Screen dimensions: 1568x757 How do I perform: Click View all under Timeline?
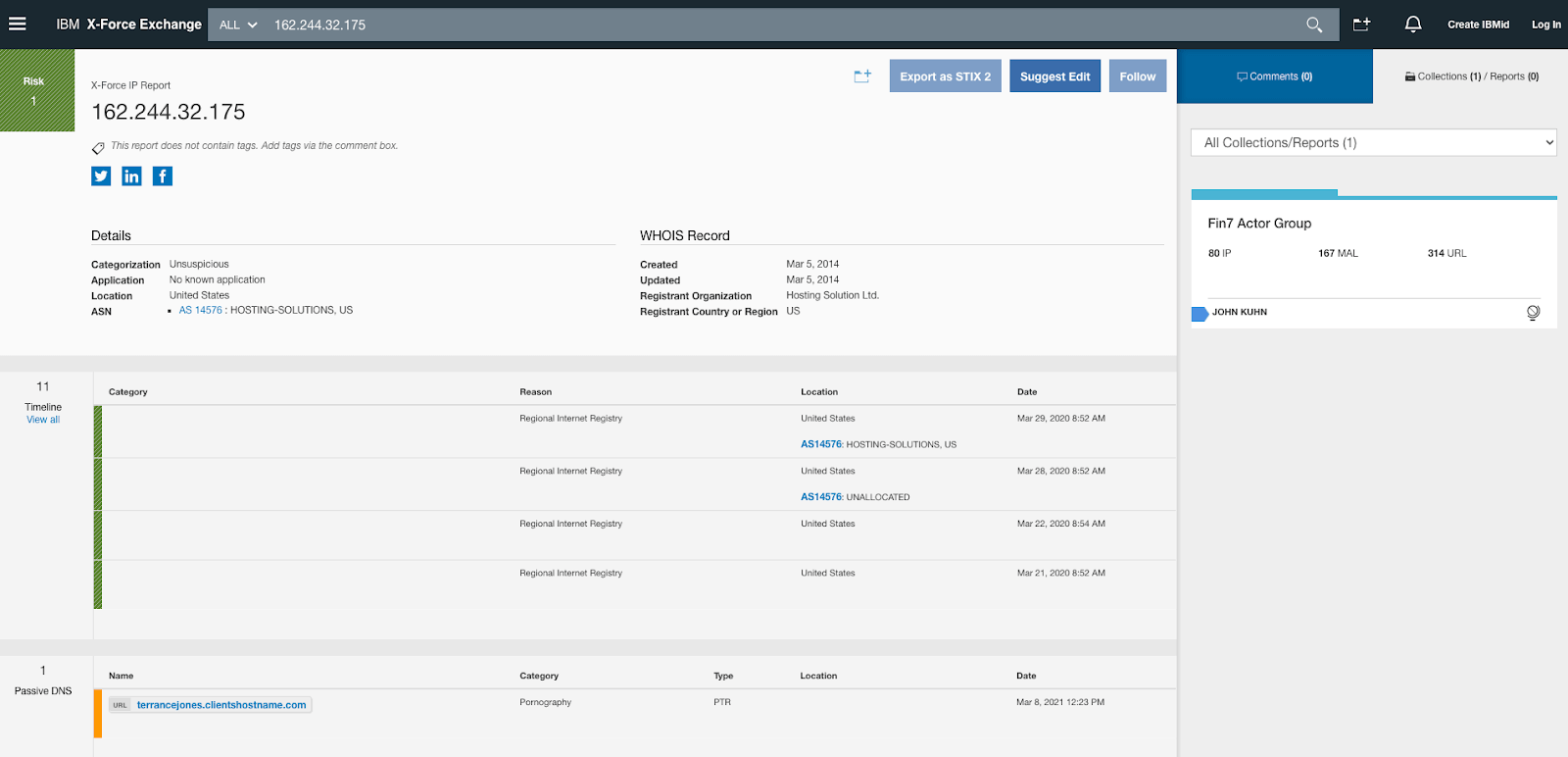pyautogui.click(x=43, y=420)
